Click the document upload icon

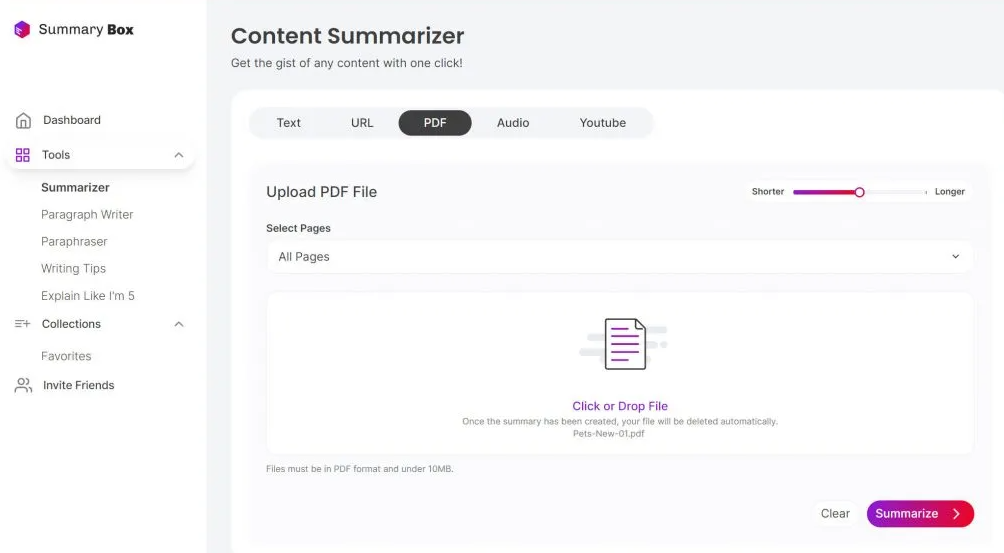[624, 344]
